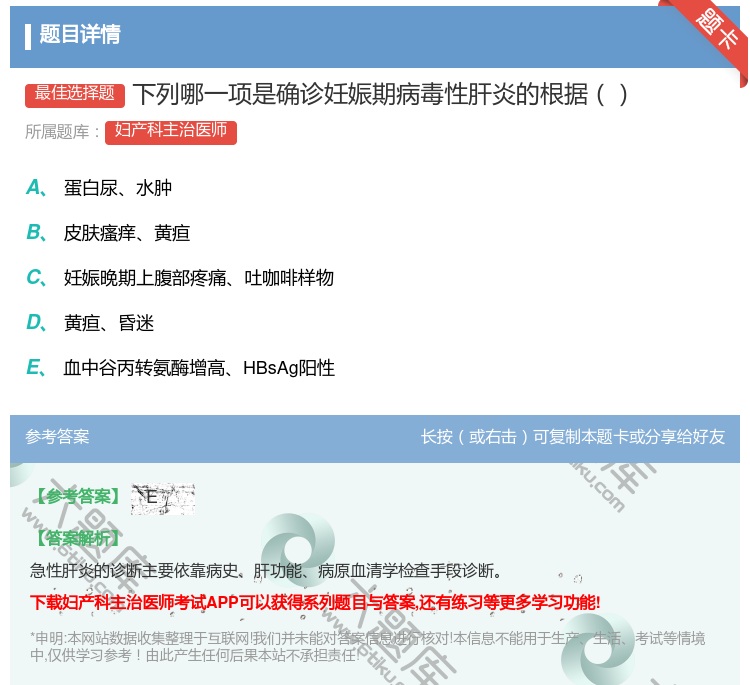Select option B 皮肤瘙痒、黄疸

click(108, 232)
